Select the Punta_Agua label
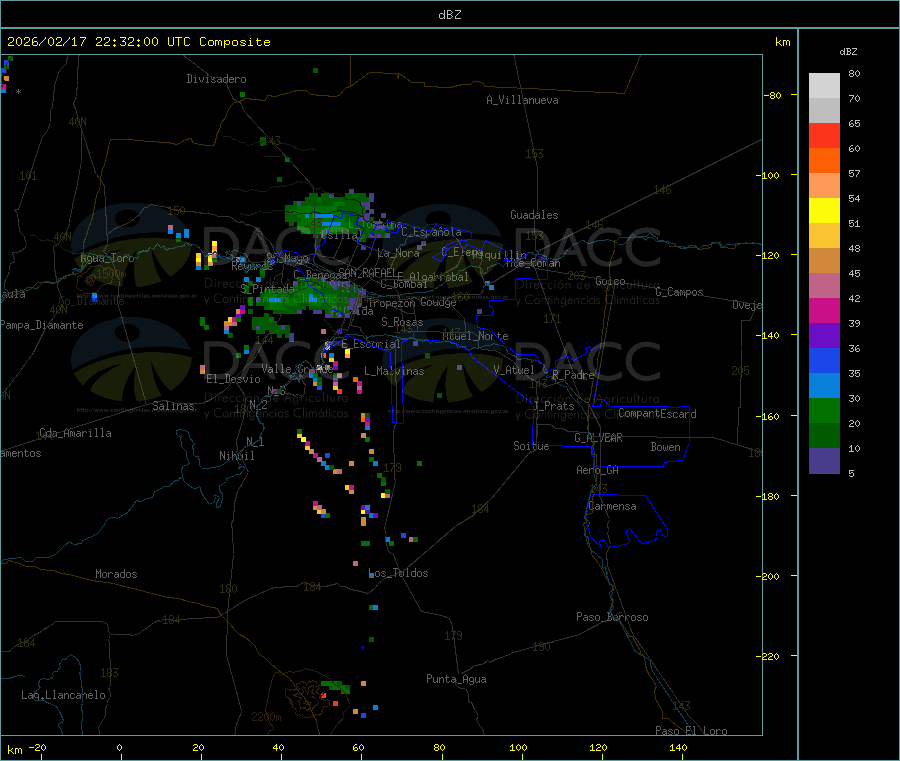900x761 pixels. 456,679
